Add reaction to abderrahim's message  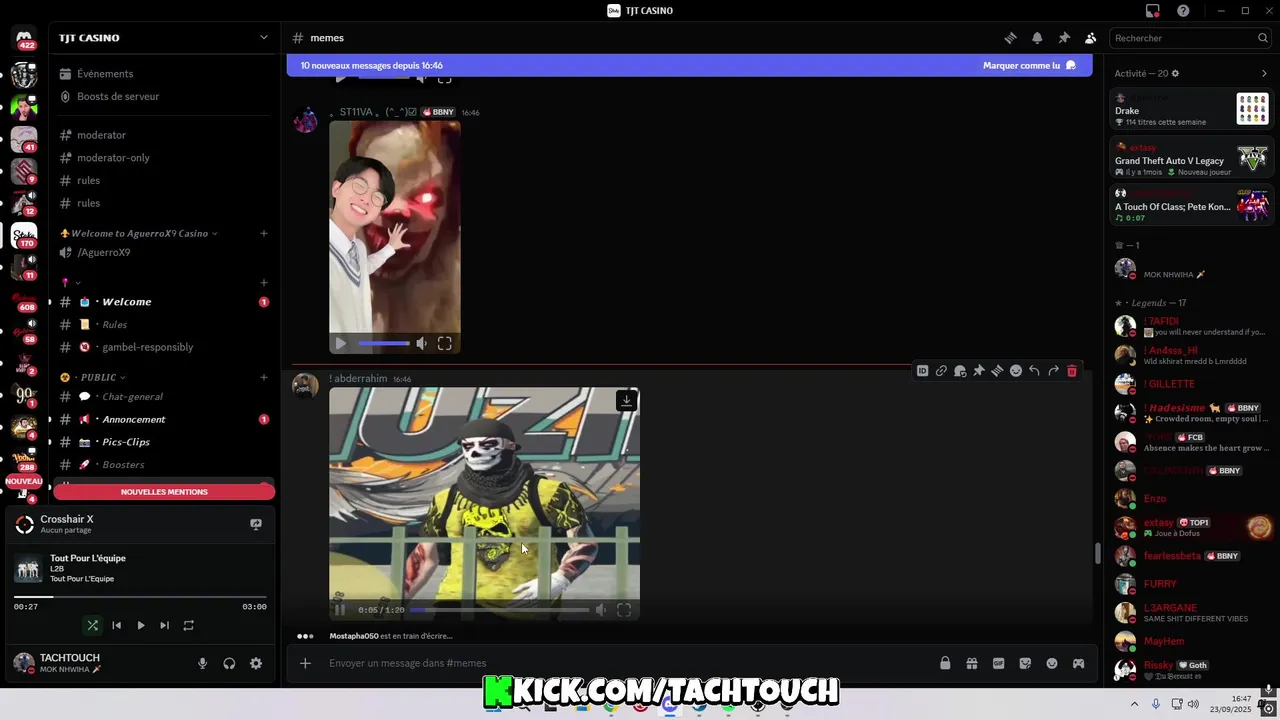(1016, 371)
